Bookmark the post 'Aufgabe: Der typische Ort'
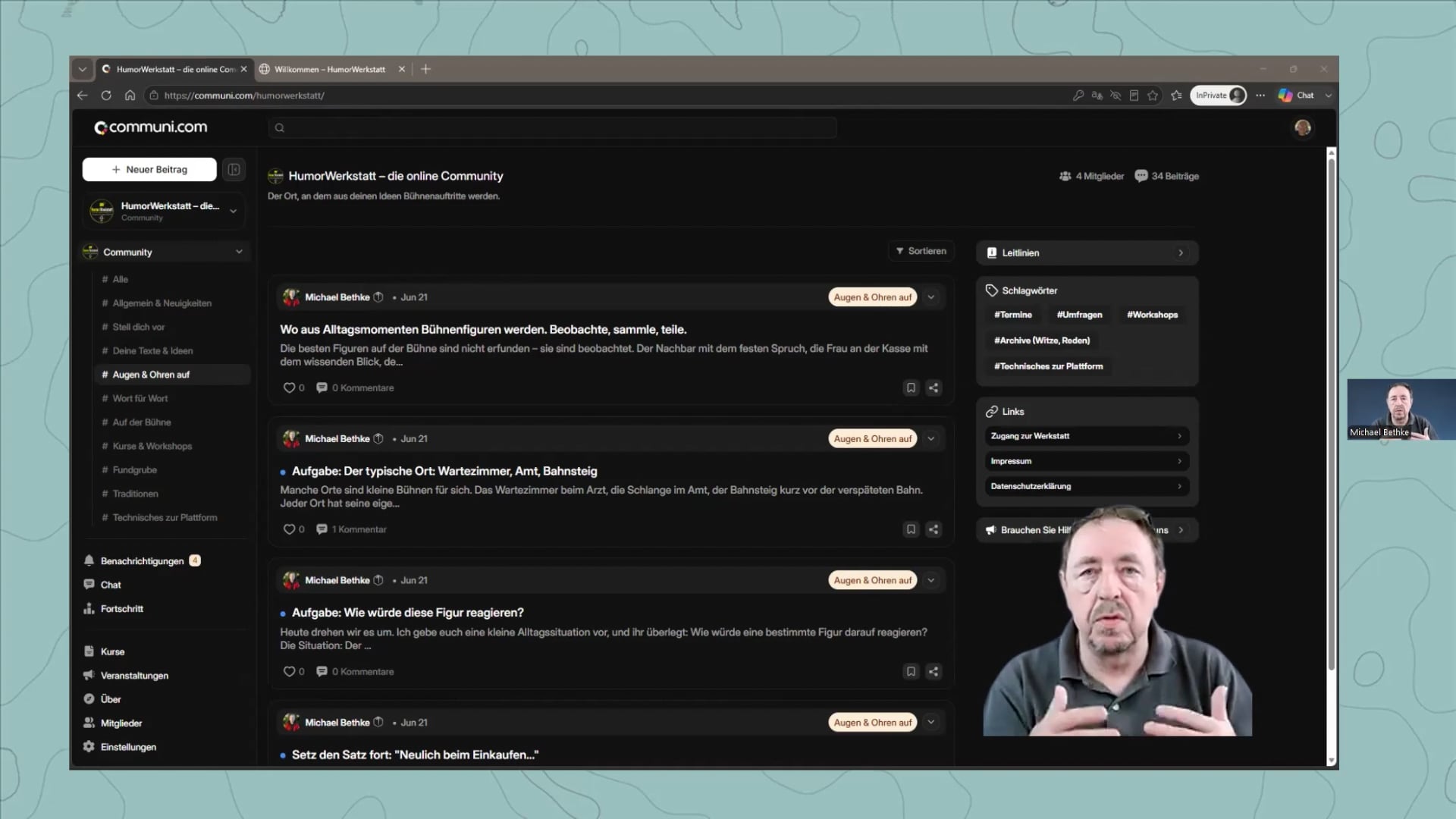 [911, 529]
